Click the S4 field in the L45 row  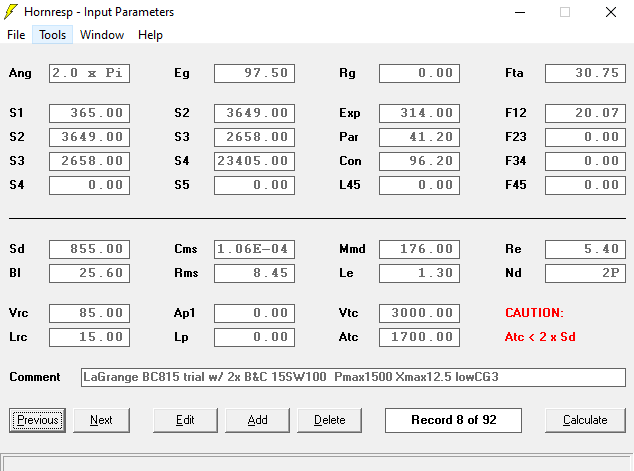(89, 185)
